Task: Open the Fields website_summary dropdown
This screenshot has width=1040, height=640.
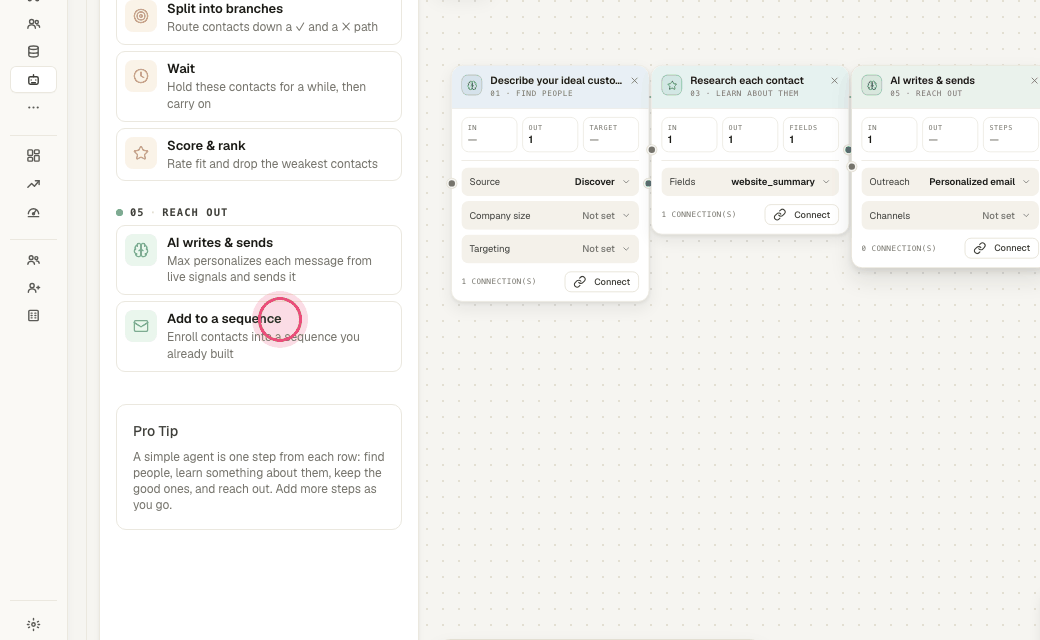Action: click(750, 182)
